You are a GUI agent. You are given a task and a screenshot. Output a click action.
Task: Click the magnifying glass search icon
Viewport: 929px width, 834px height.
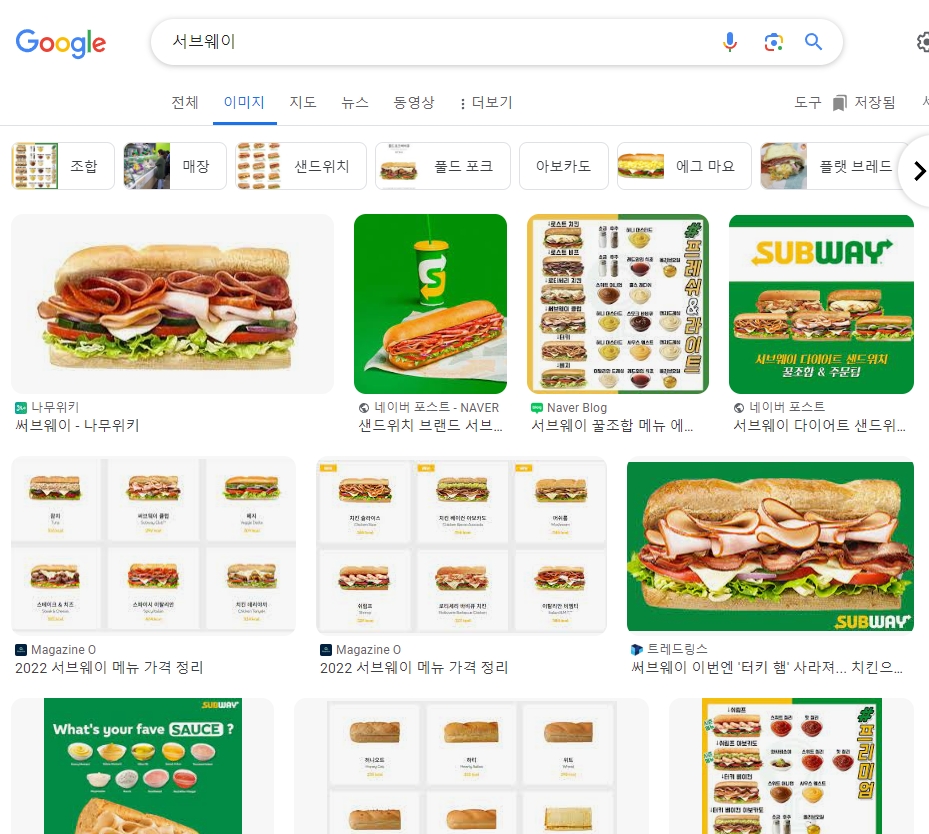tap(812, 41)
